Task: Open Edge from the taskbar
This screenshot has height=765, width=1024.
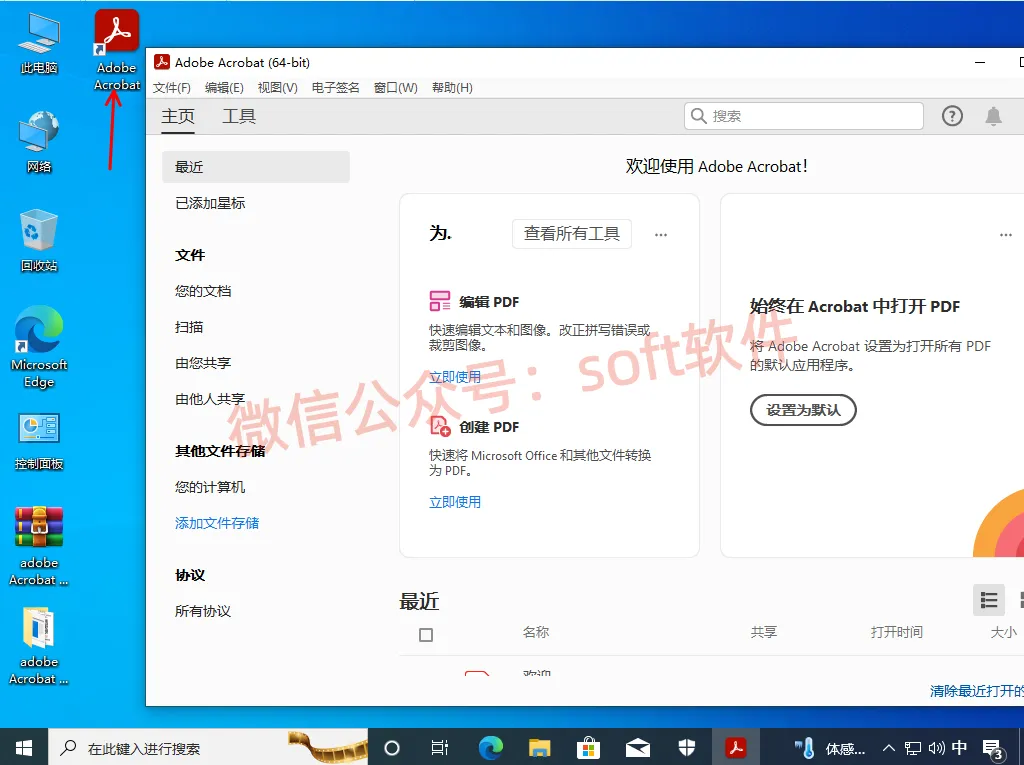Action: click(490, 747)
